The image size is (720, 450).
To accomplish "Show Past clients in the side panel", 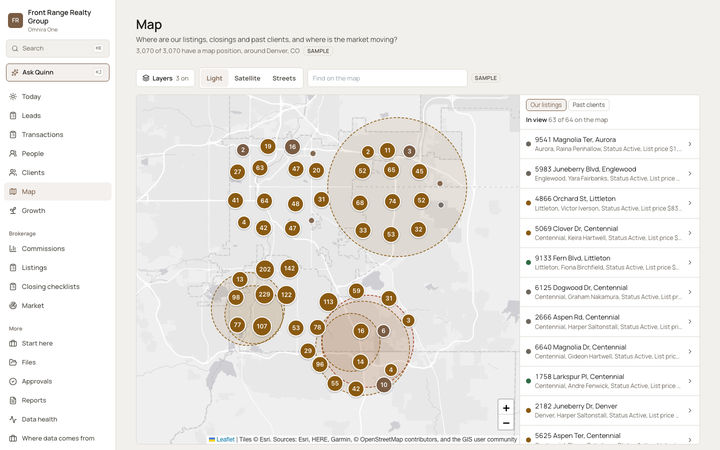I will pos(588,105).
